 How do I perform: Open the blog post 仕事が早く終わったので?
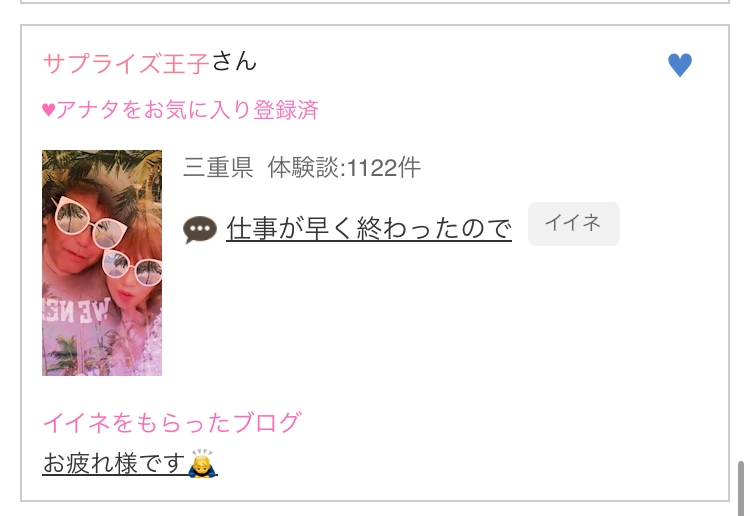pos(369,228)
